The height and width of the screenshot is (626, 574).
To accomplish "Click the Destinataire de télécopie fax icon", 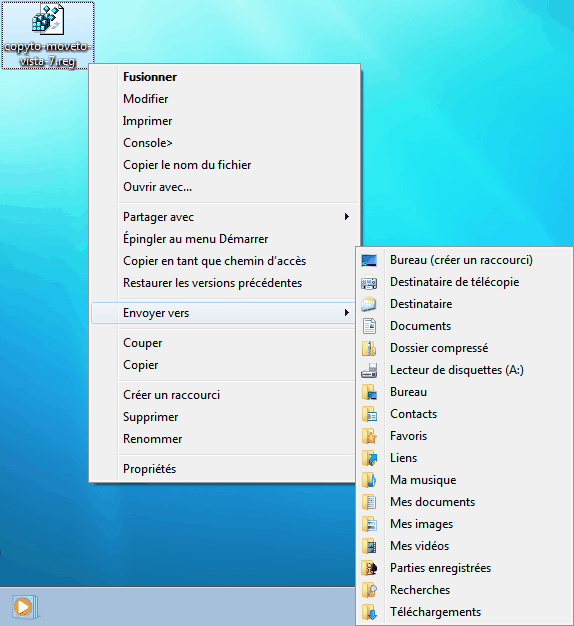I will (x=369, y=282).
